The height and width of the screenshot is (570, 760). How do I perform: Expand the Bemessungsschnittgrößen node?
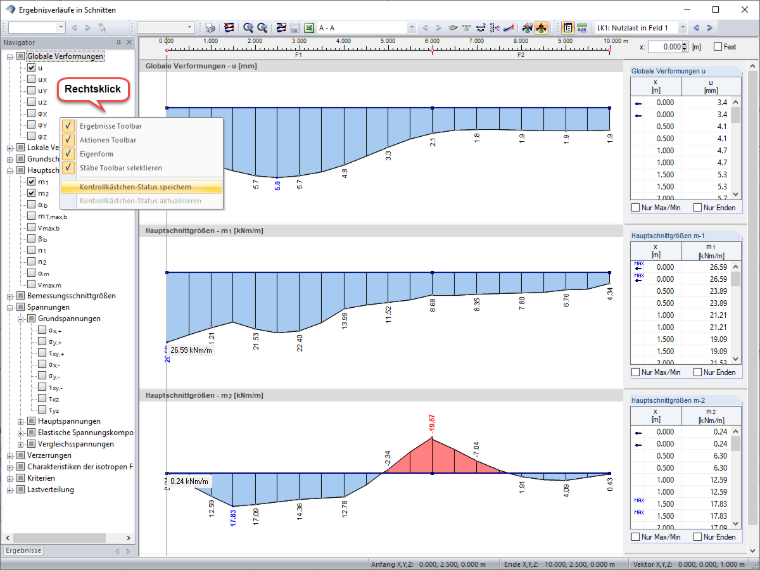point(10,296)
